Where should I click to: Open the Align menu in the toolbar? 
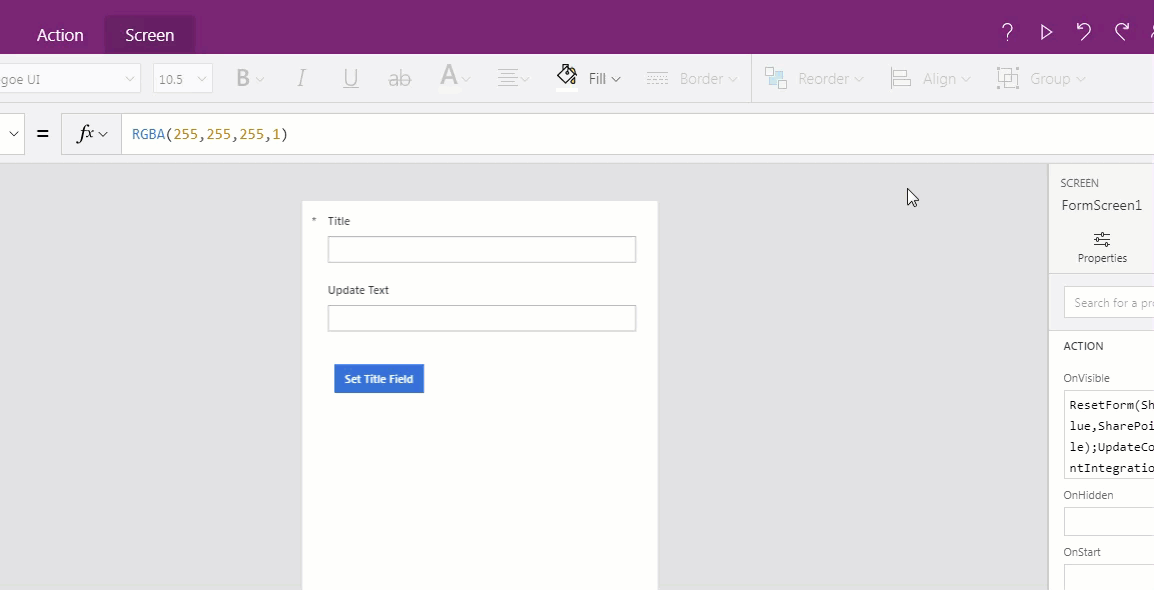click(x=930, y=77)
